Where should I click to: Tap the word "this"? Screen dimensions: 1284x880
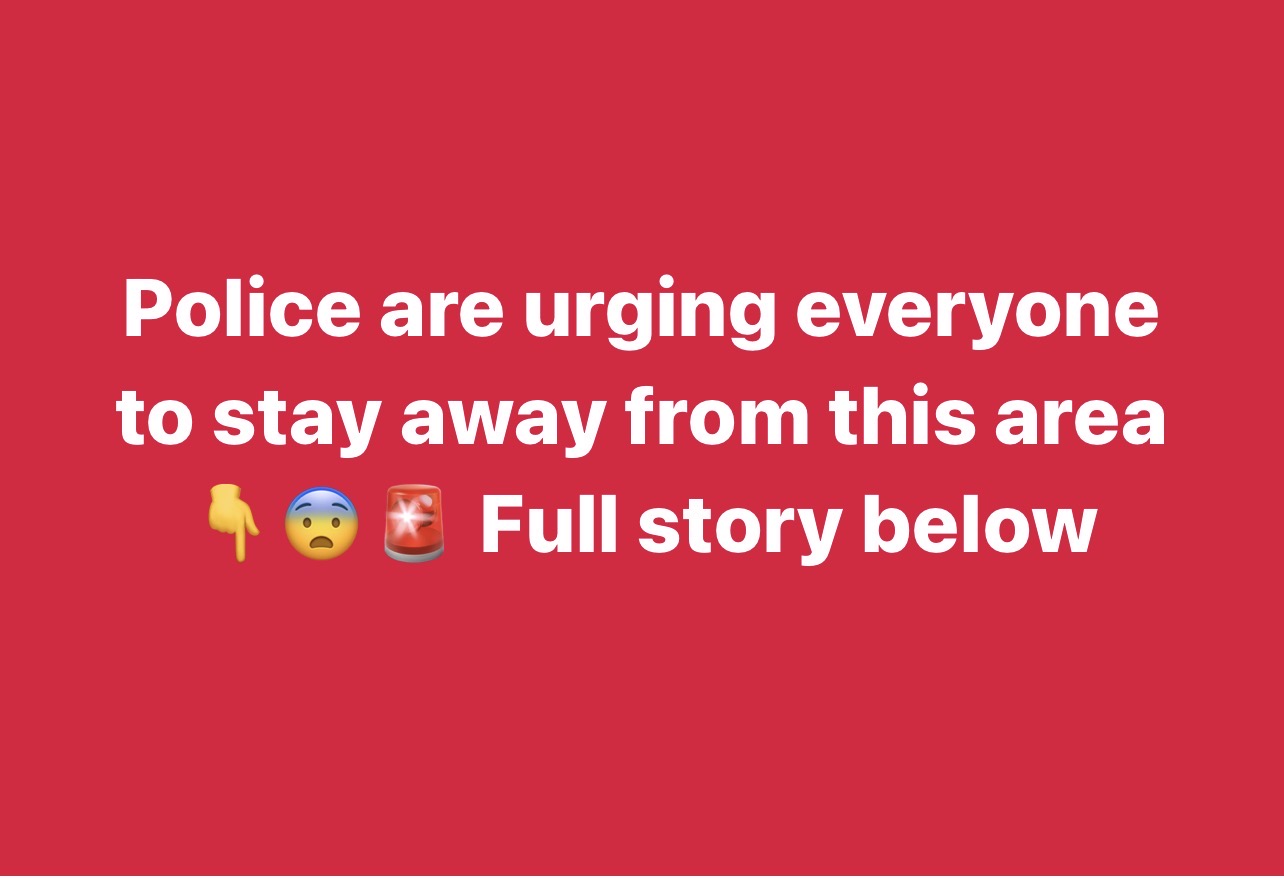(x=900, y=417)
